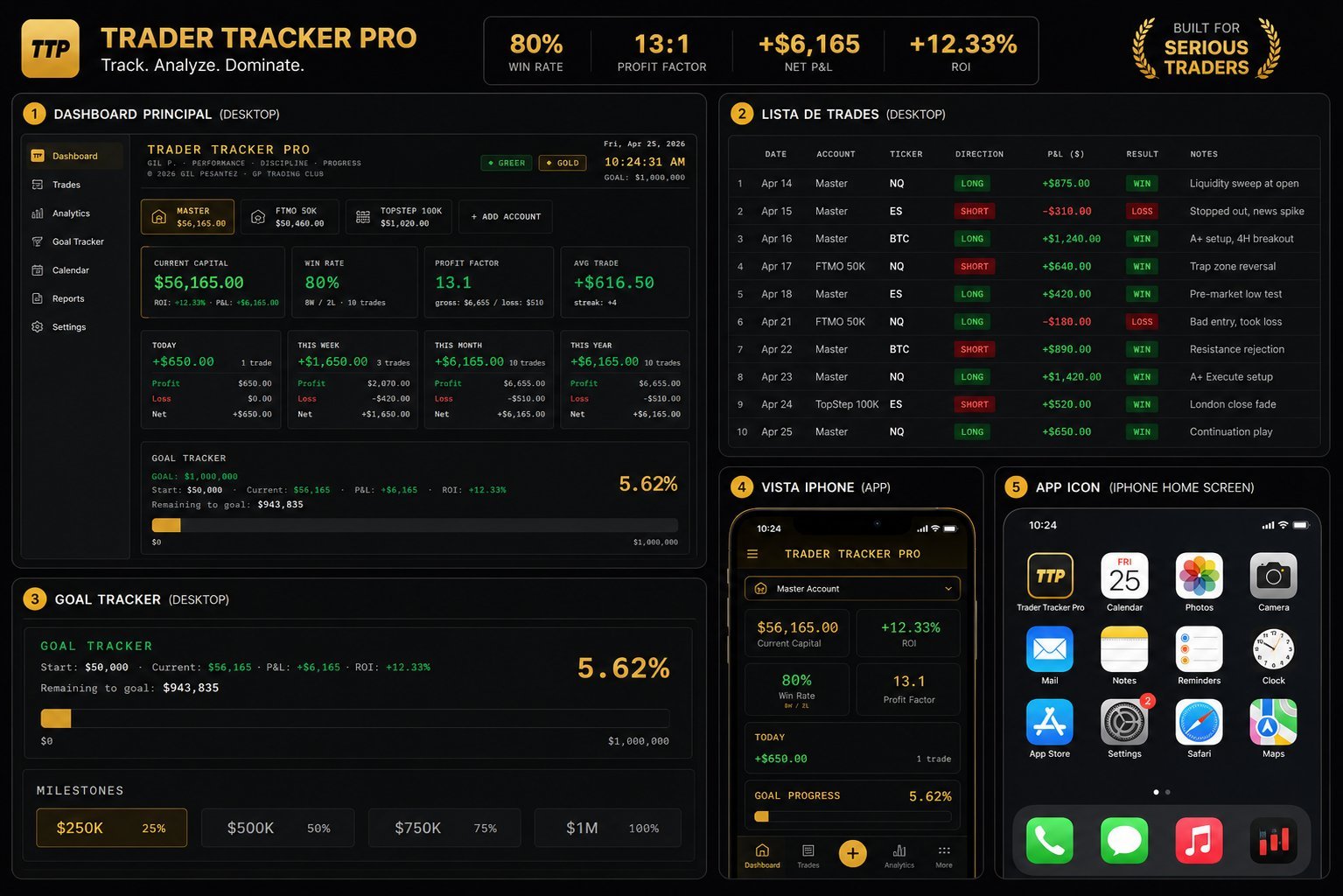
Task: Open the Reminders app icon
Action: pos(1199,649)
